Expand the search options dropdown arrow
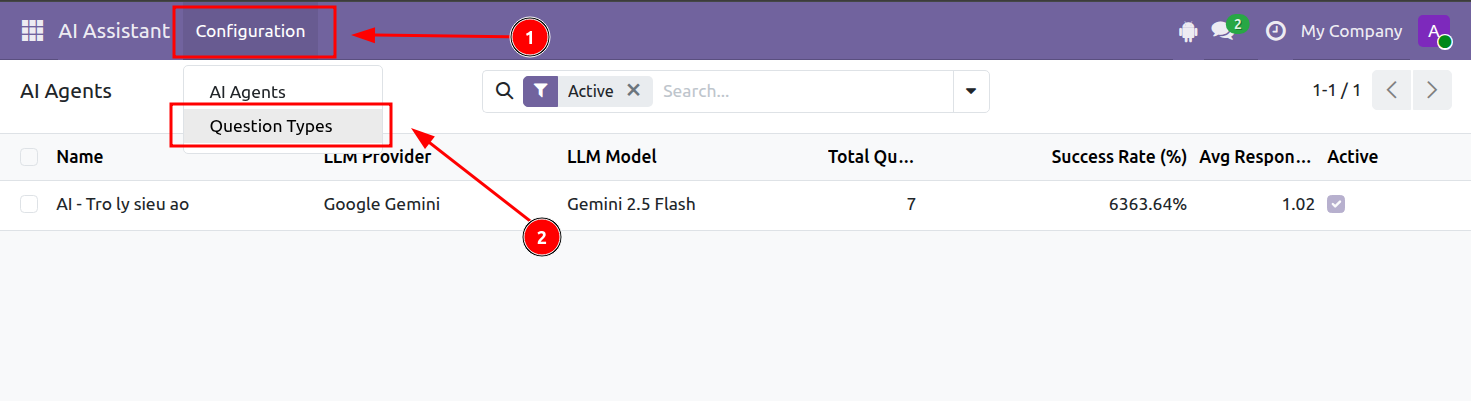 pos(971,91)
